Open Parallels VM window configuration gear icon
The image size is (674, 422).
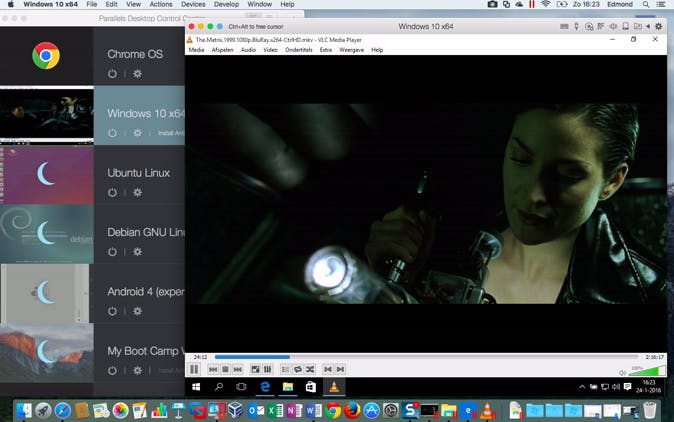click(659, 27)
